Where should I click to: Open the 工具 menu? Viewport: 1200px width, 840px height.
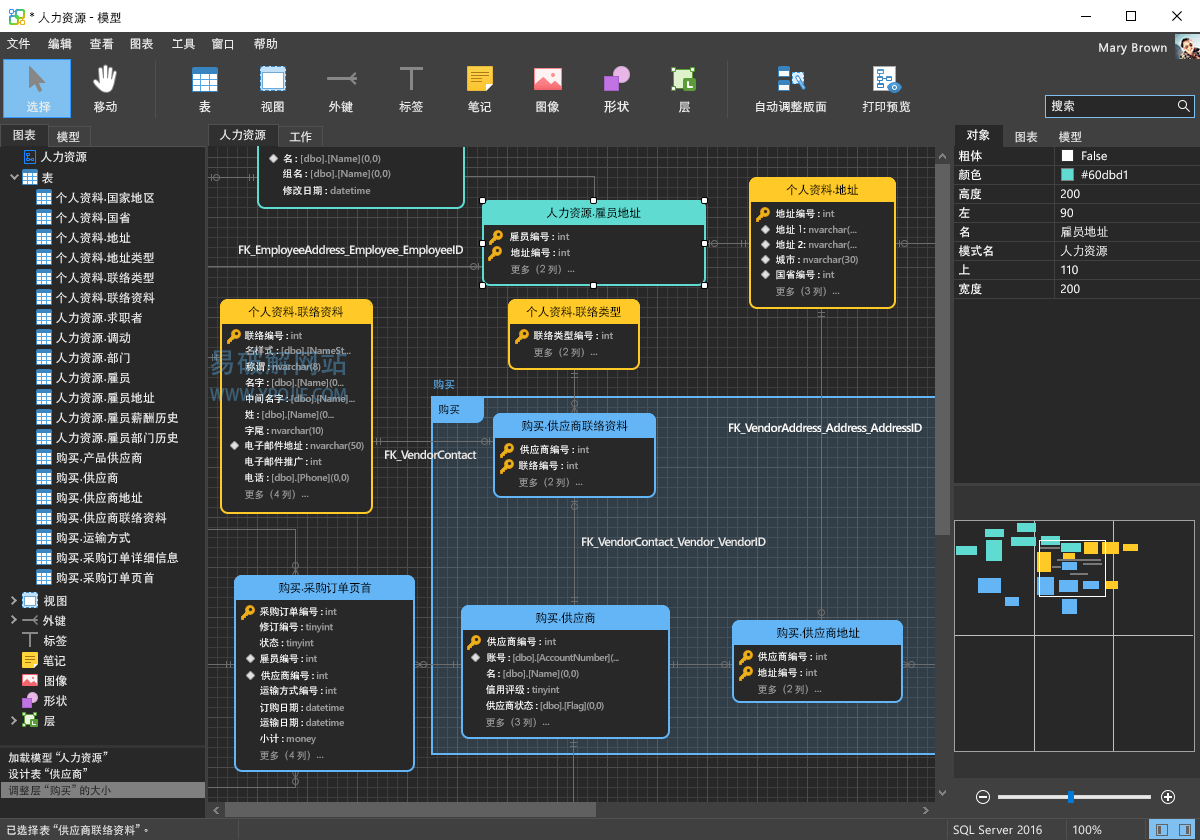183,44
